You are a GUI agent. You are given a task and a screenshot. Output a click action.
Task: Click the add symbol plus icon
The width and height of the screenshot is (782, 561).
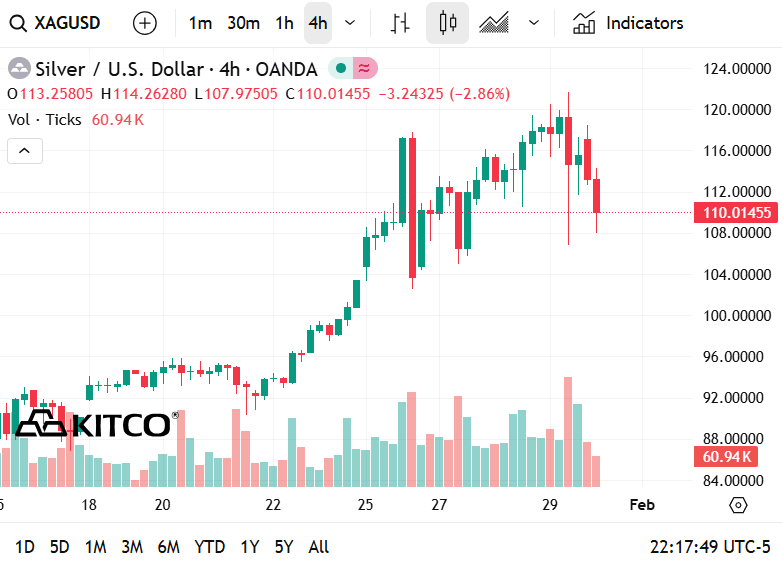coord(145,23)
